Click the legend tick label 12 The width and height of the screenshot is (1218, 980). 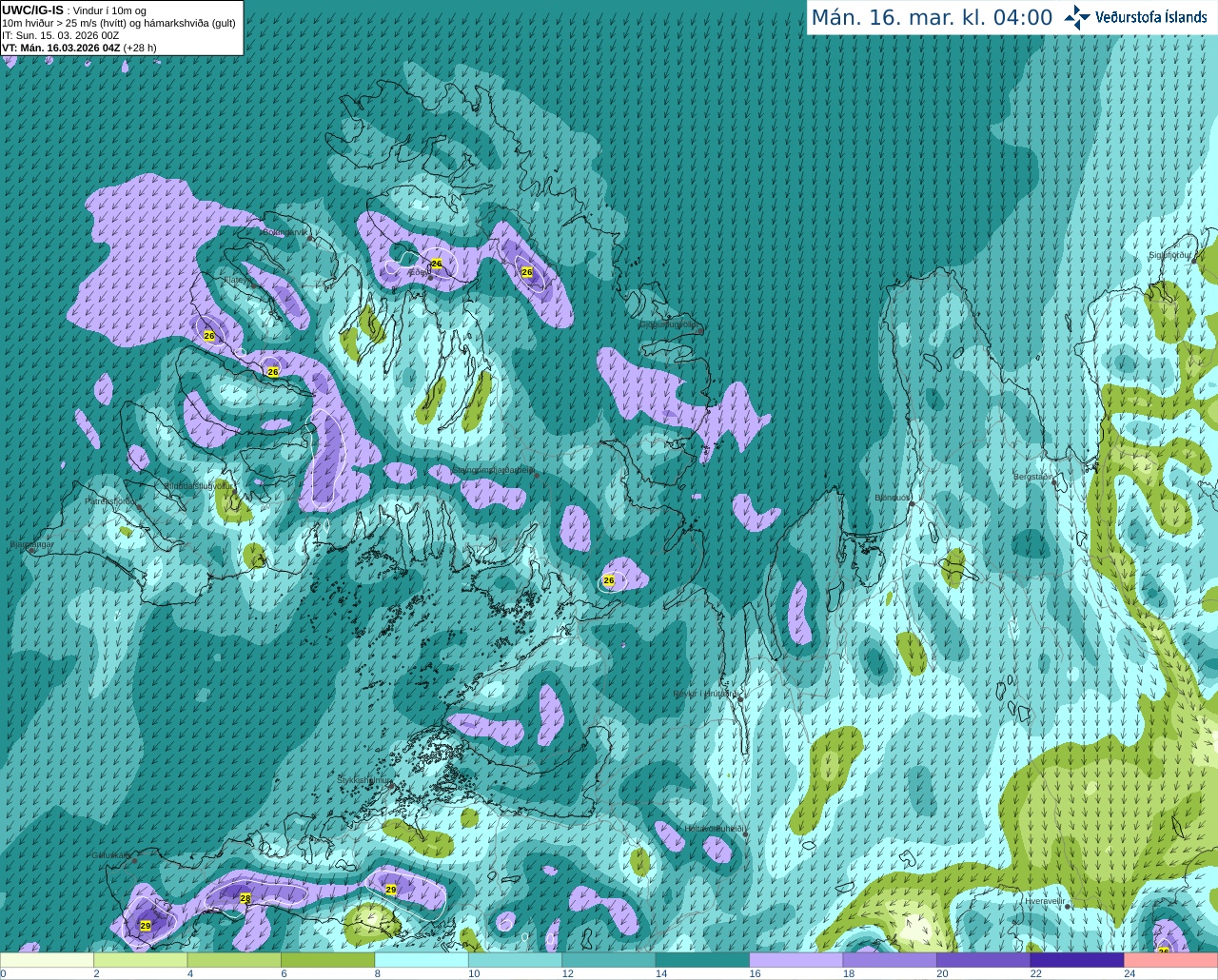pyautogui.click(x=567, y=973)
